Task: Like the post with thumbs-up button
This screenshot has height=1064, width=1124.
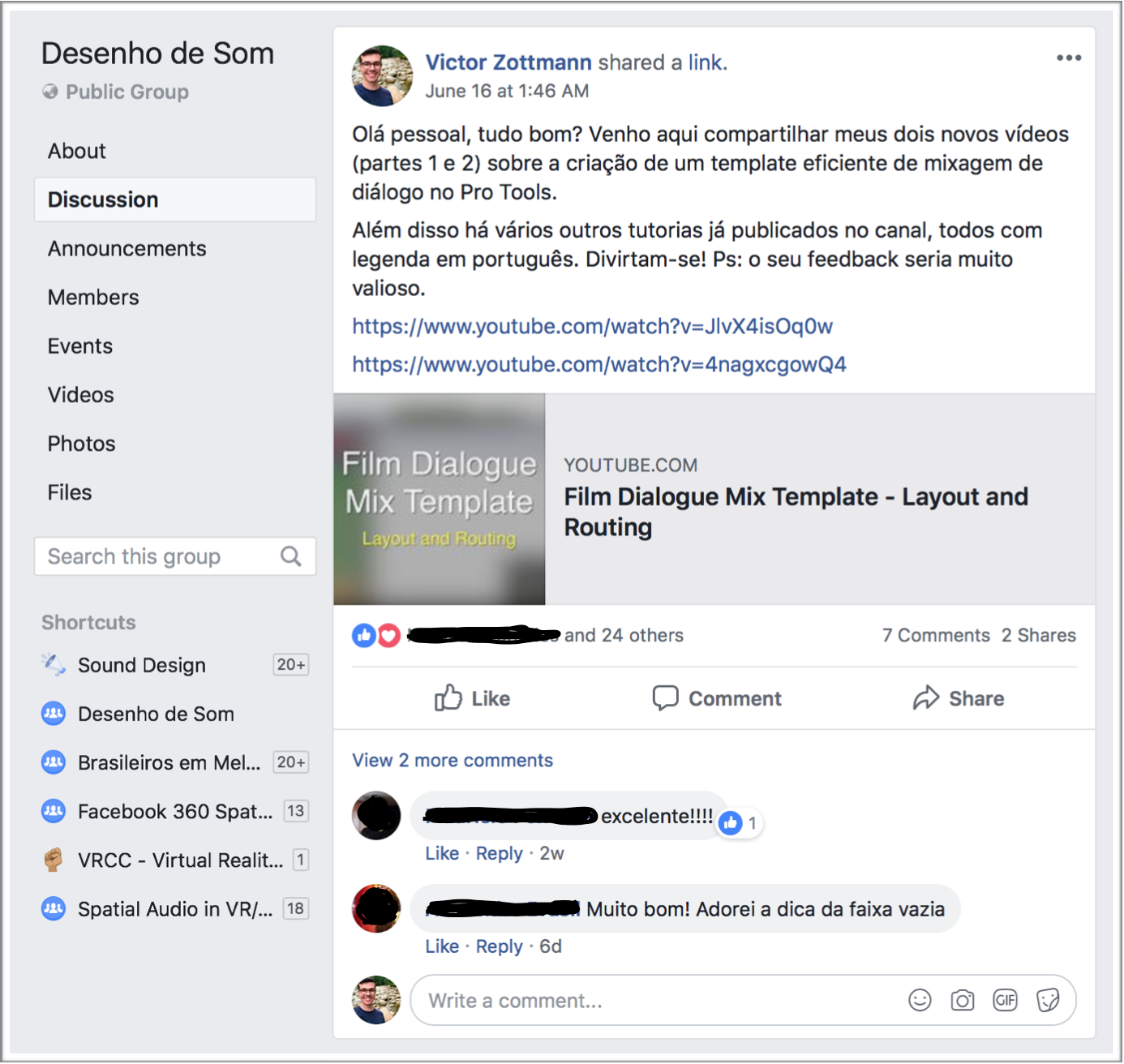Action: 472,698
